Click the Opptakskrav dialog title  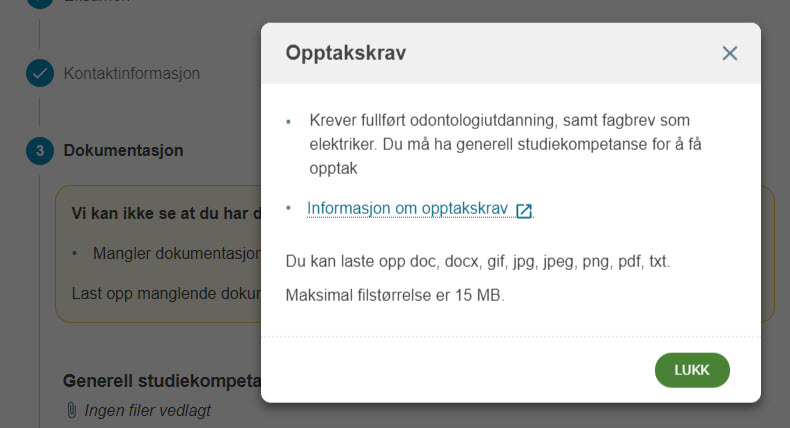[346, 53]
